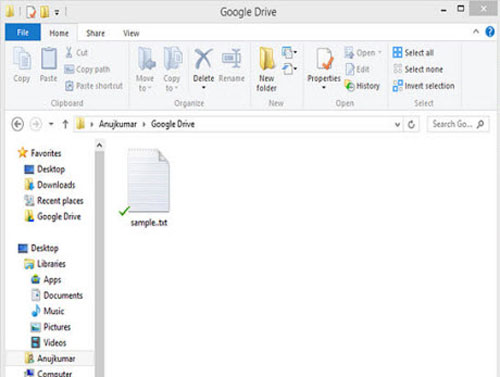Create a New folder
The height and width of the screenshot is (377, 500).
click(x=266, y=69)
